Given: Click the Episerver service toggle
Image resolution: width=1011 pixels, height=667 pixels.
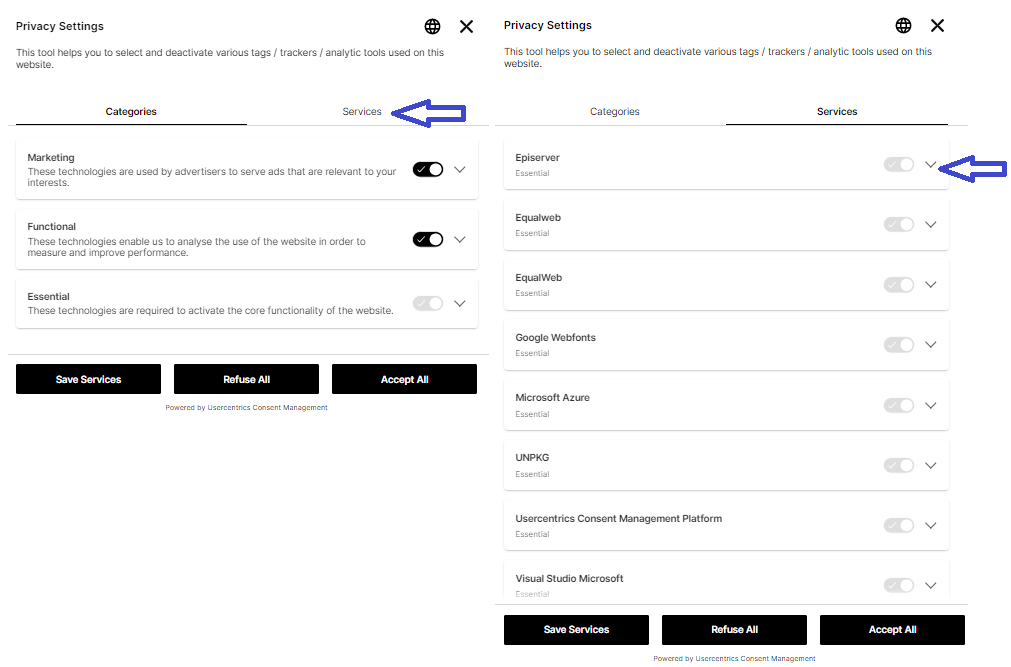Looking at the screenshot, I should (899, 164).
